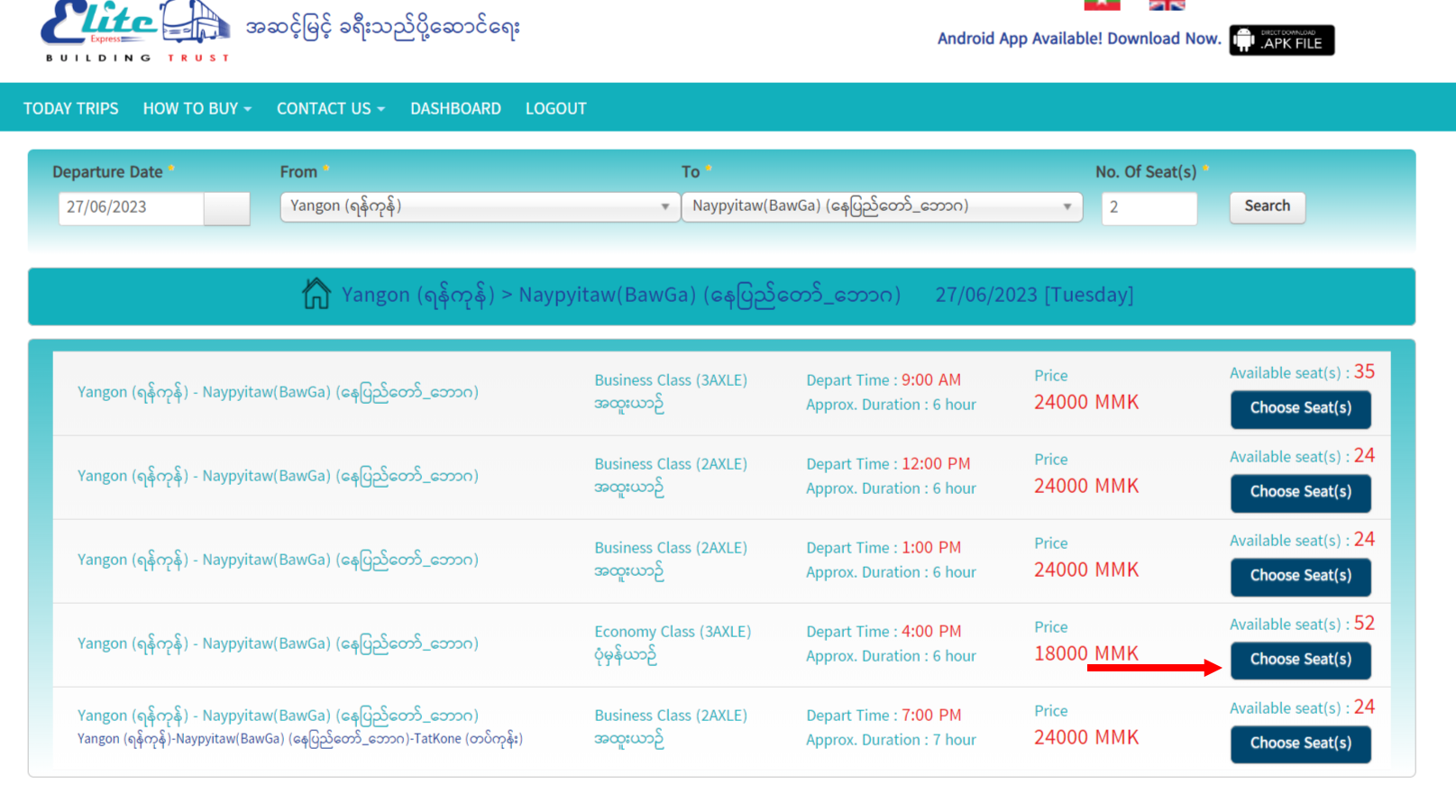Click the Elite Express bus logo
This screenshot has height=812, width=1456.
pyautogui.click(x=135, y=31)
